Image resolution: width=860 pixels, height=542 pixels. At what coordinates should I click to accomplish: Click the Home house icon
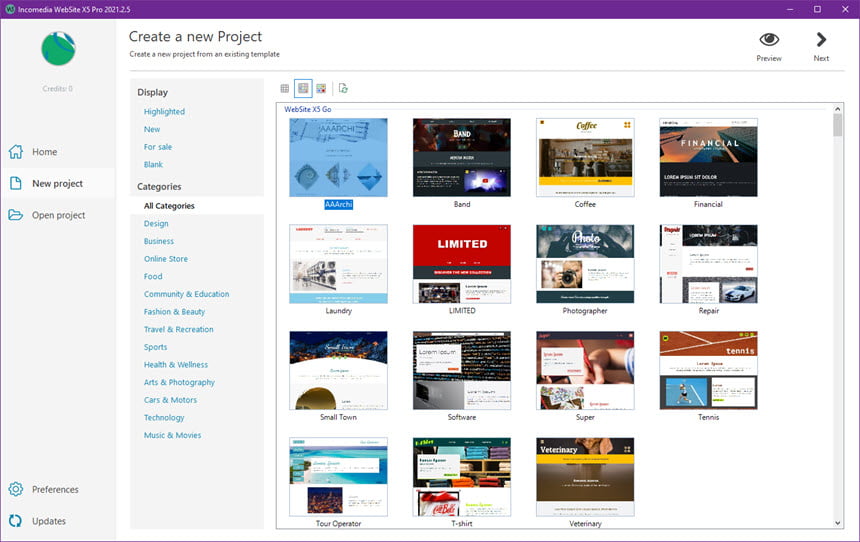(16, 151)
